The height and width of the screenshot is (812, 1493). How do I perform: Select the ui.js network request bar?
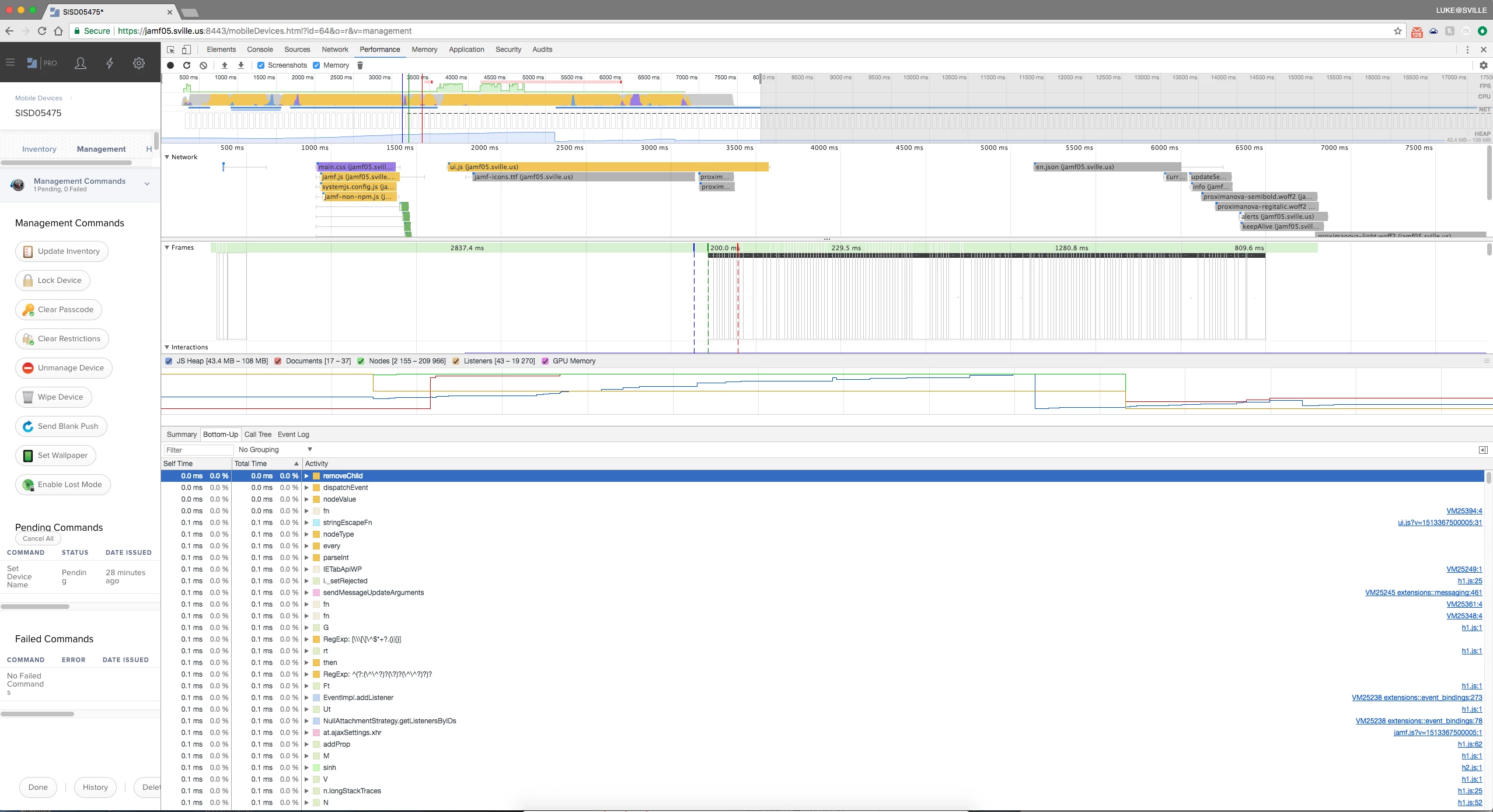[x=608, y=167]
